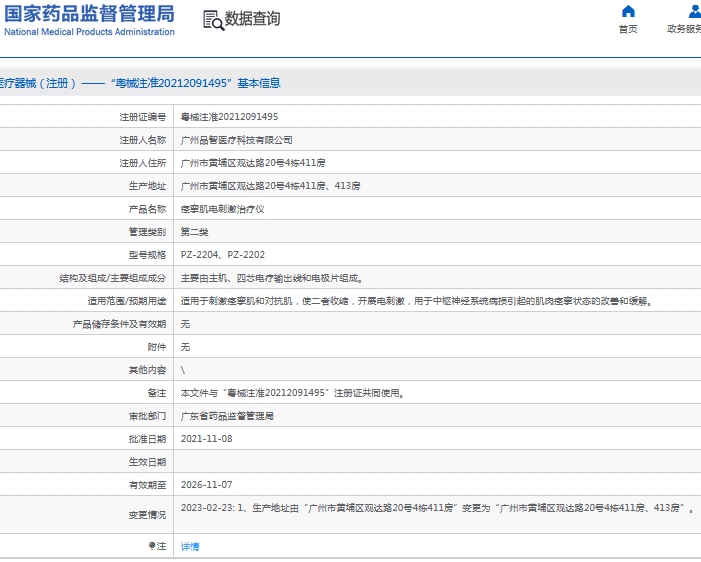Click the 批准日期 label
The width and height of the screenshot is (701, 562).
[147, 439]
